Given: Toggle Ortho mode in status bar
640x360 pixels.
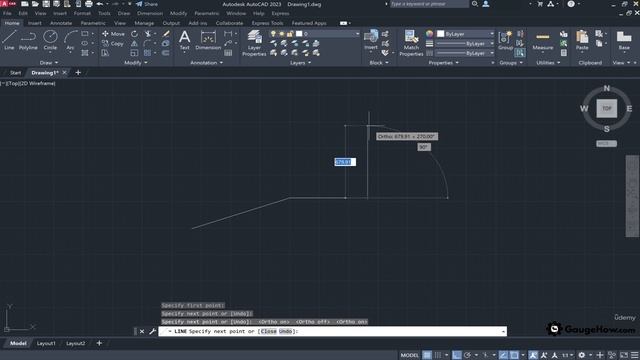Looking at the screenshot, I should [457, 355].
